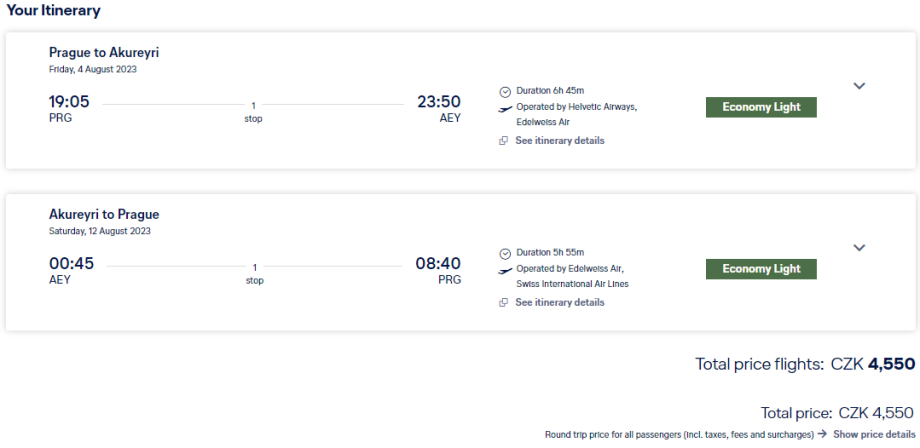Click the 1 stop marker on the return flight
Viewport: 920px width, 448px height.
(254, 272)
